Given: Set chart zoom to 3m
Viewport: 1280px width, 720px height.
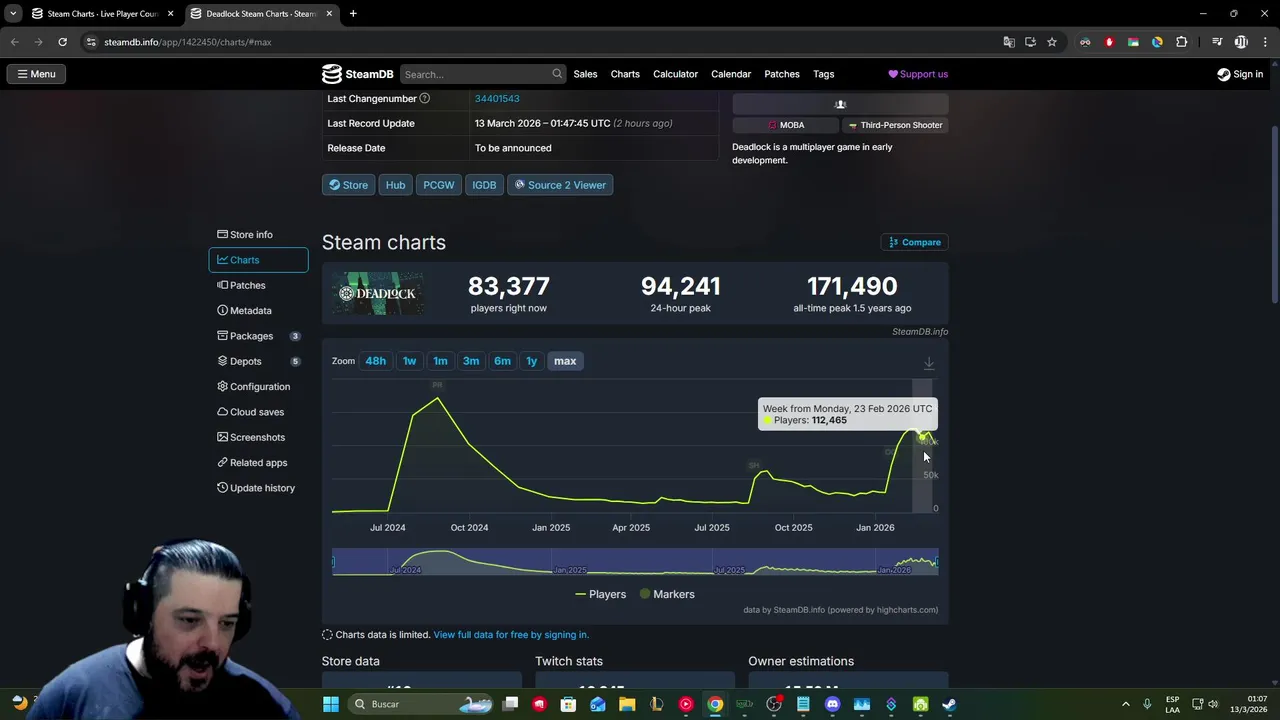Looking at the screenshot, I should 471,361.
